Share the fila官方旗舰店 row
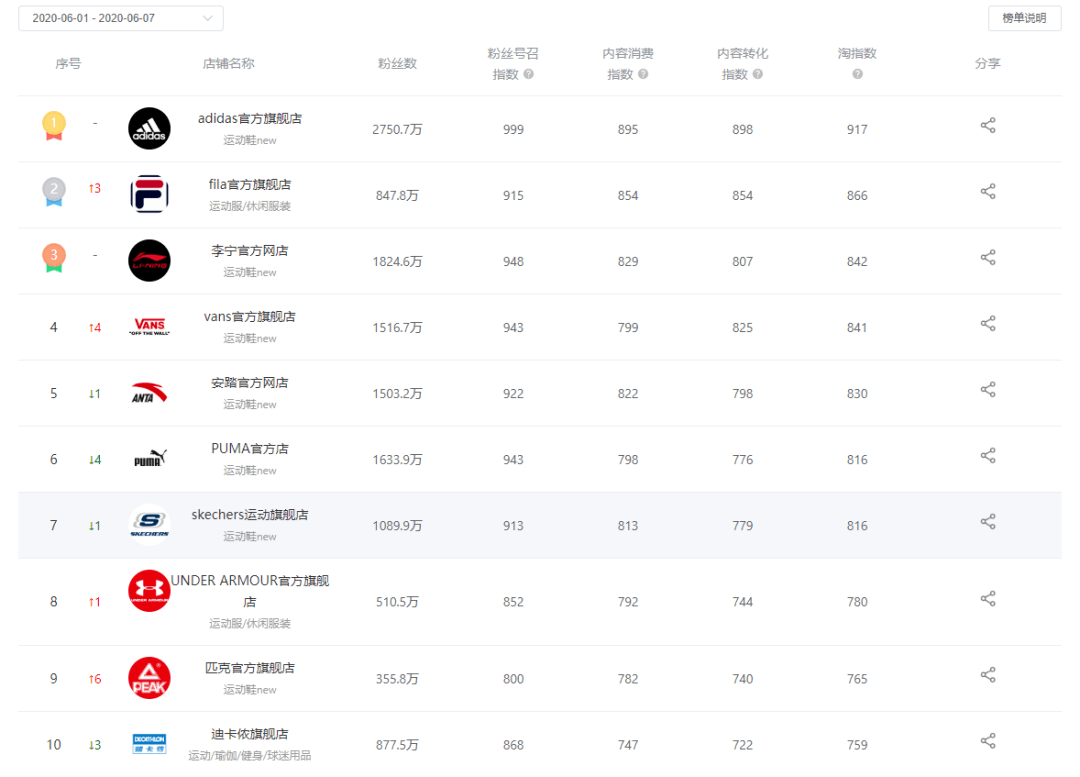Screen dimensions: 1080x777 coord(988,191)
